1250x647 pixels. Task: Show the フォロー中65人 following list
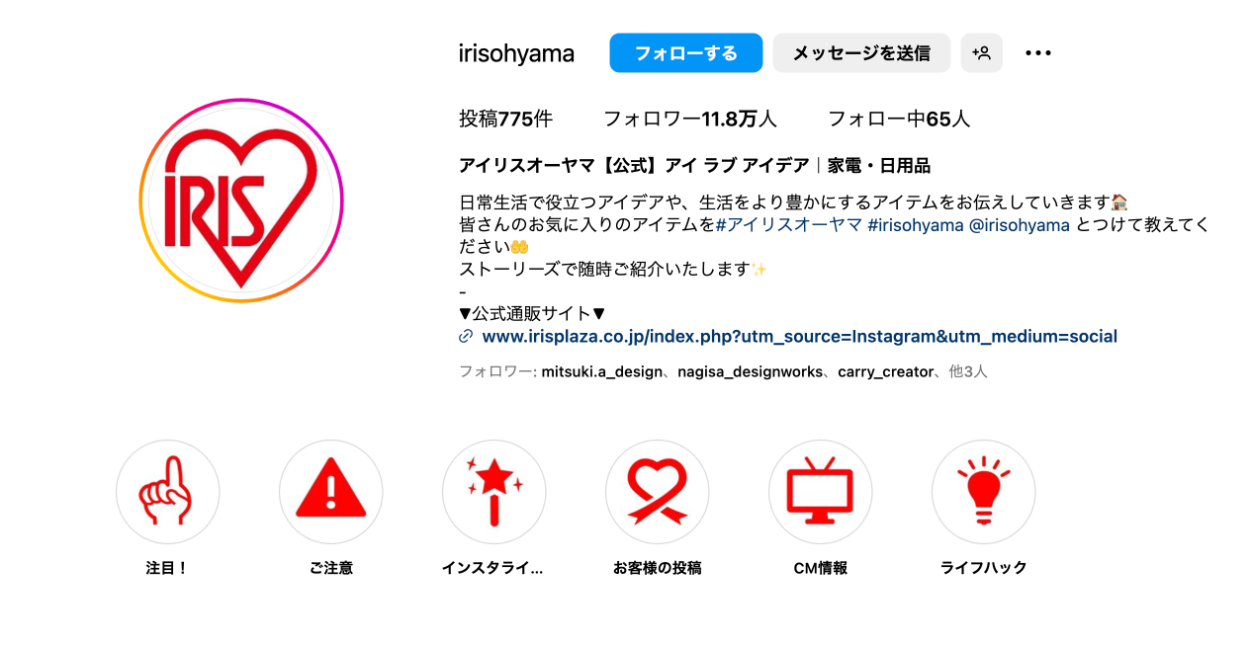coord(899,119)
